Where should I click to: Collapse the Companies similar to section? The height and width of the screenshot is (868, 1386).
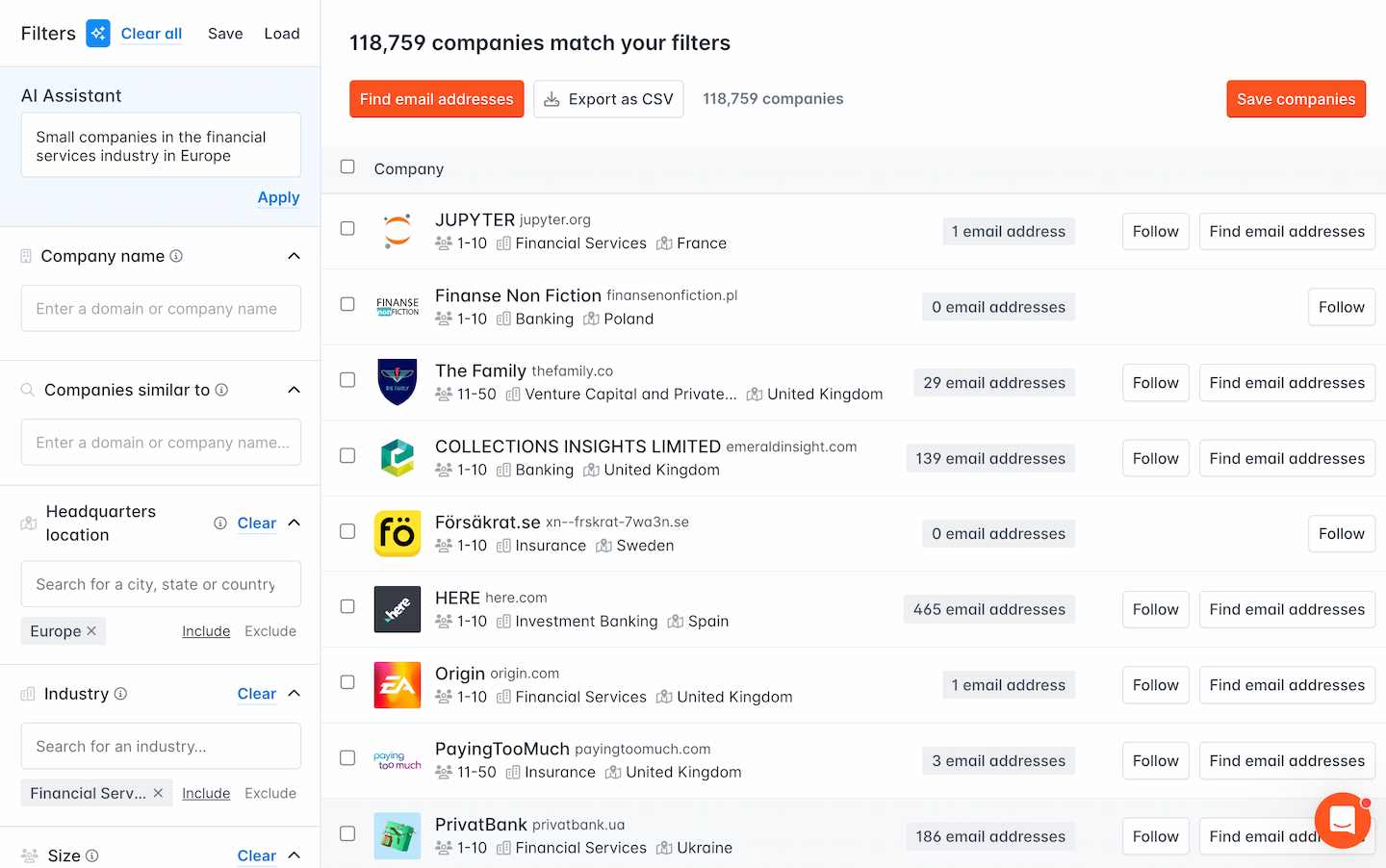point(295,390)
